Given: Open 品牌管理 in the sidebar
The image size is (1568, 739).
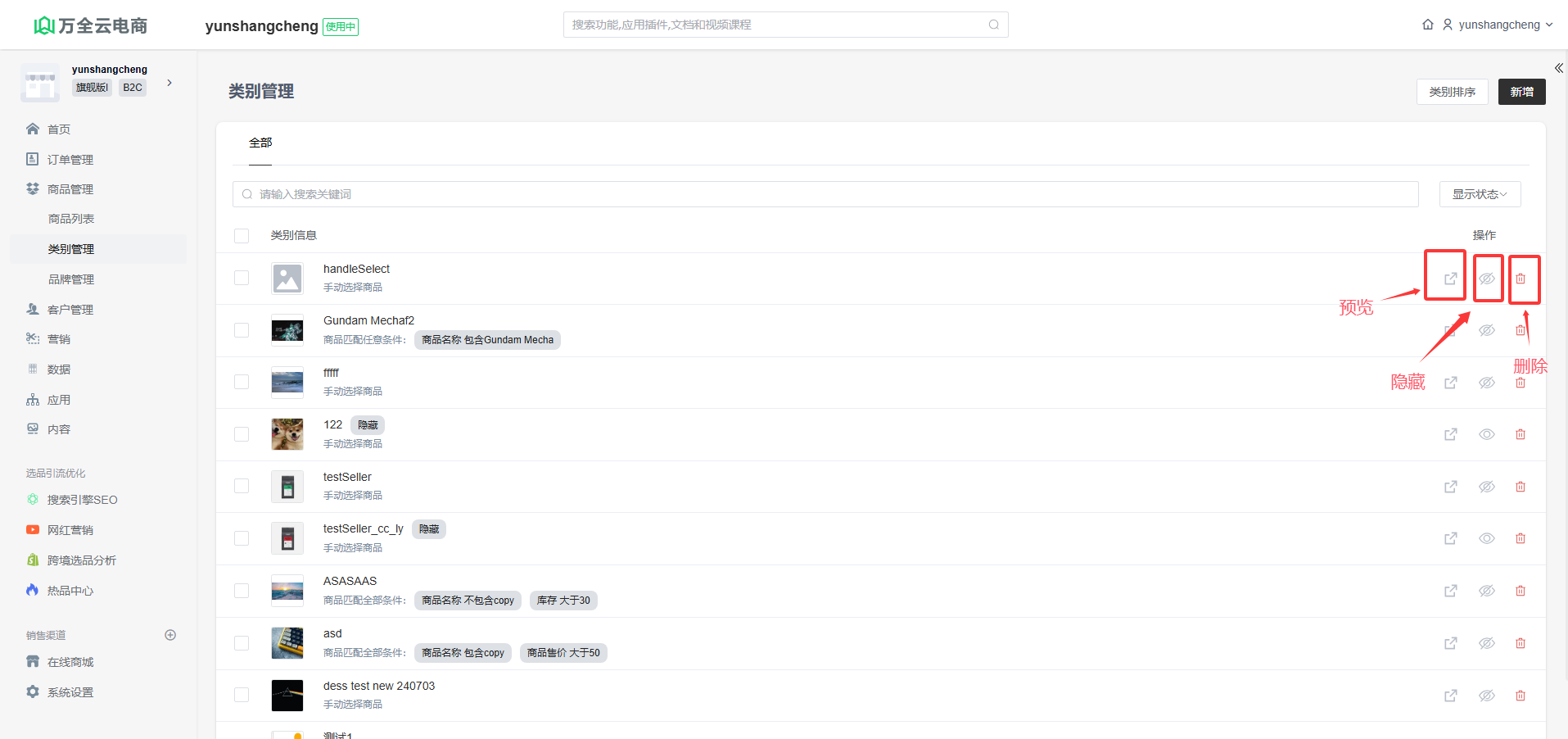Looking at the screenshot, I should pyautogui.click(x=71, y=279).
